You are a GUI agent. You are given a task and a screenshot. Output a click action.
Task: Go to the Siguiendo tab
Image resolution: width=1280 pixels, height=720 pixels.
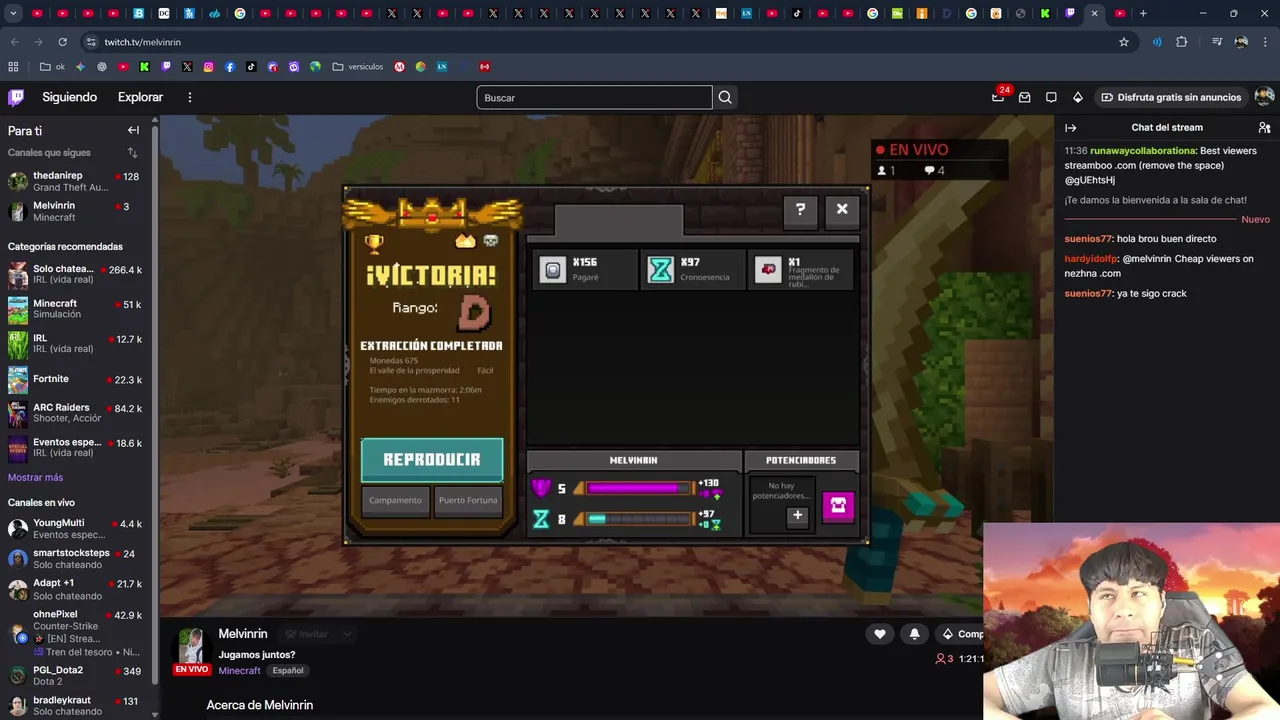[69, 97]
